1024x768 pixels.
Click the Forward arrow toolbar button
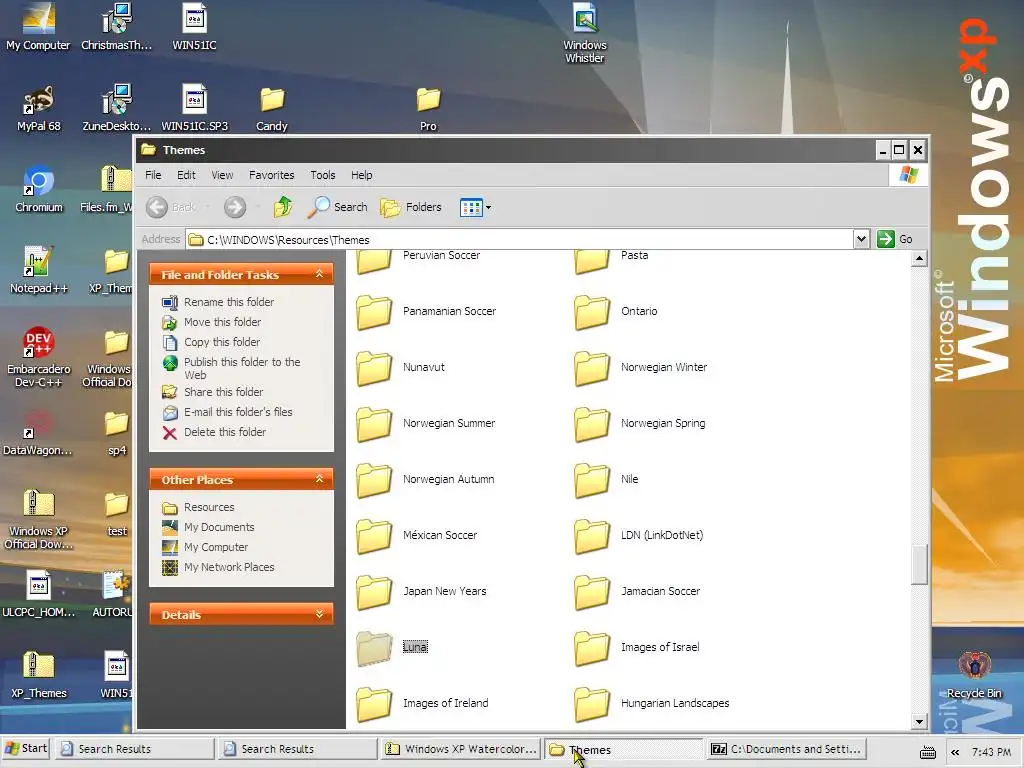(235, 207)
